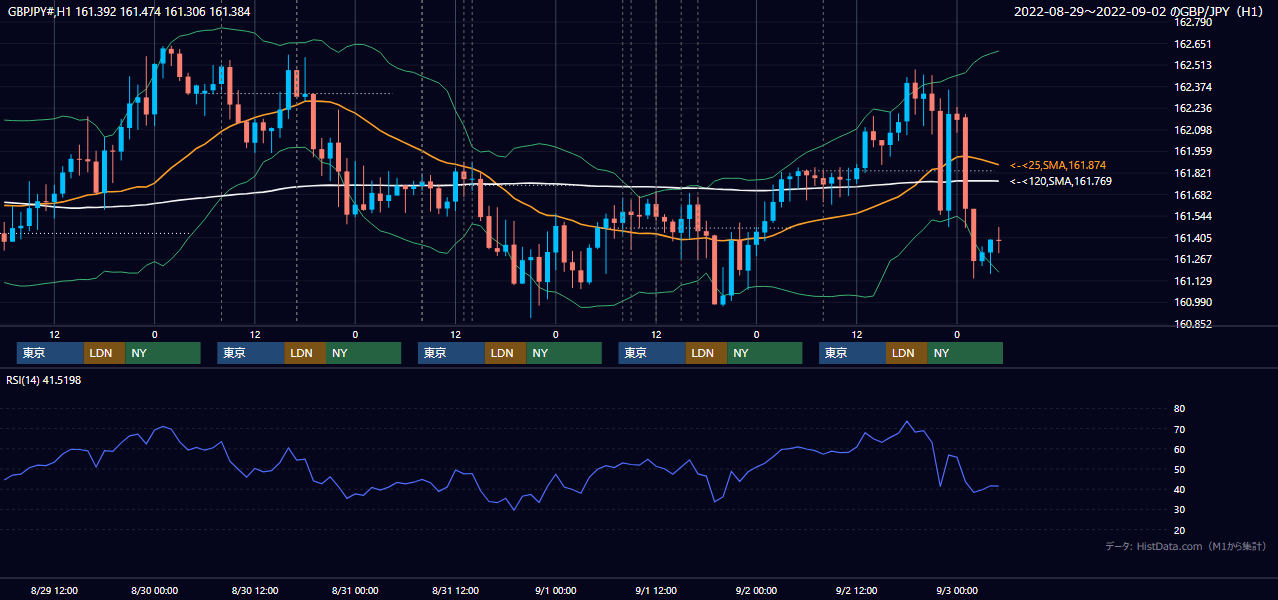1278x600 pixels.
Task: Select the 9/2 00:00 date label
Action: click(x=756, y=590)
